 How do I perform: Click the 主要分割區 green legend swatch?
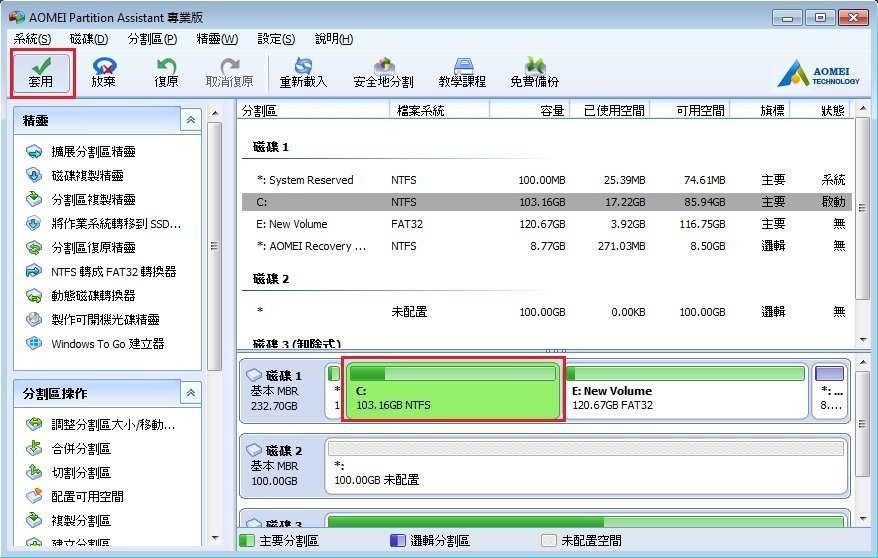click(247, 541)
